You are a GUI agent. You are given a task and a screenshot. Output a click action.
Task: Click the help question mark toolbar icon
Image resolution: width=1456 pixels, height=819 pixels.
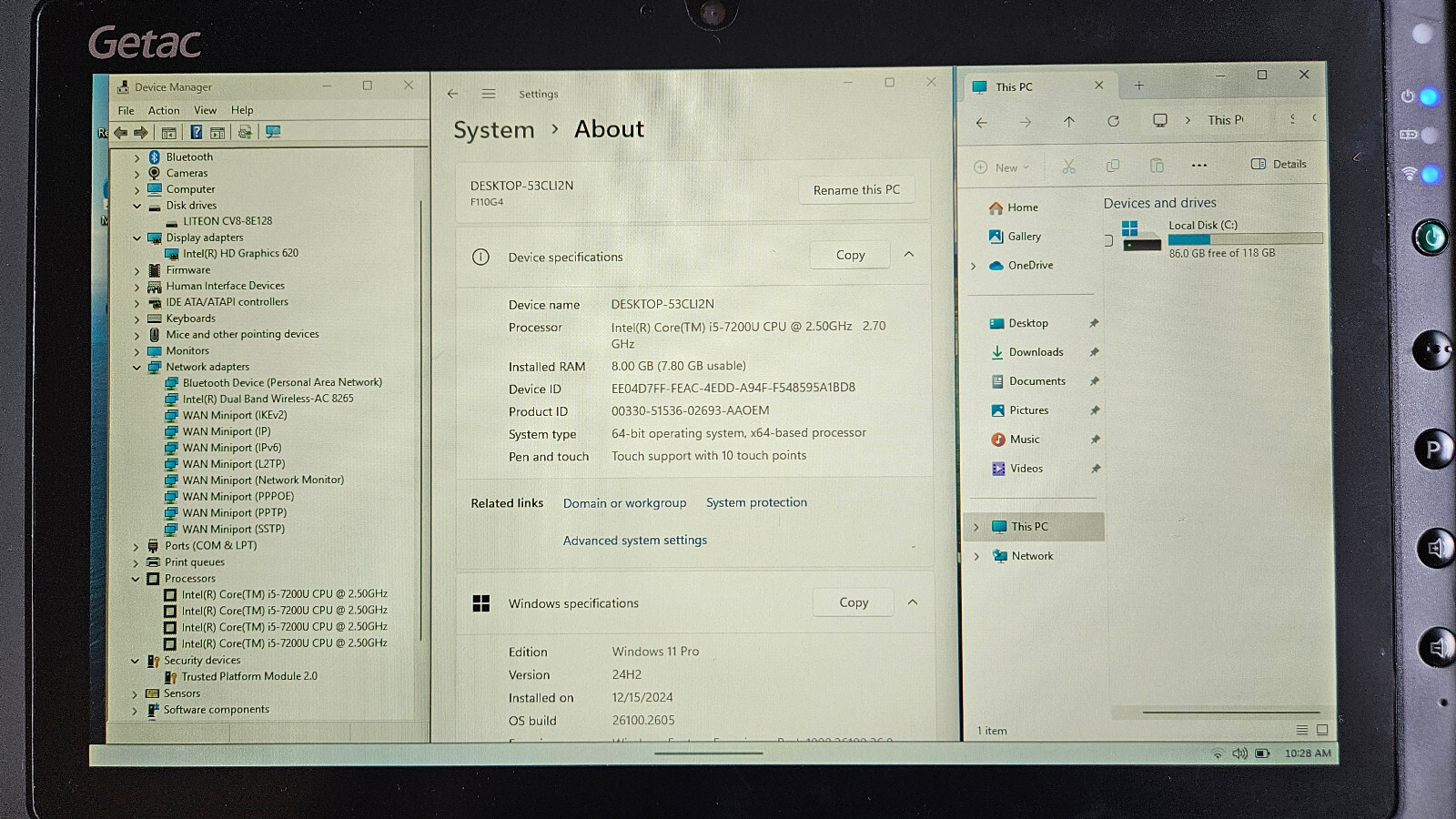[x=196, y=133]
